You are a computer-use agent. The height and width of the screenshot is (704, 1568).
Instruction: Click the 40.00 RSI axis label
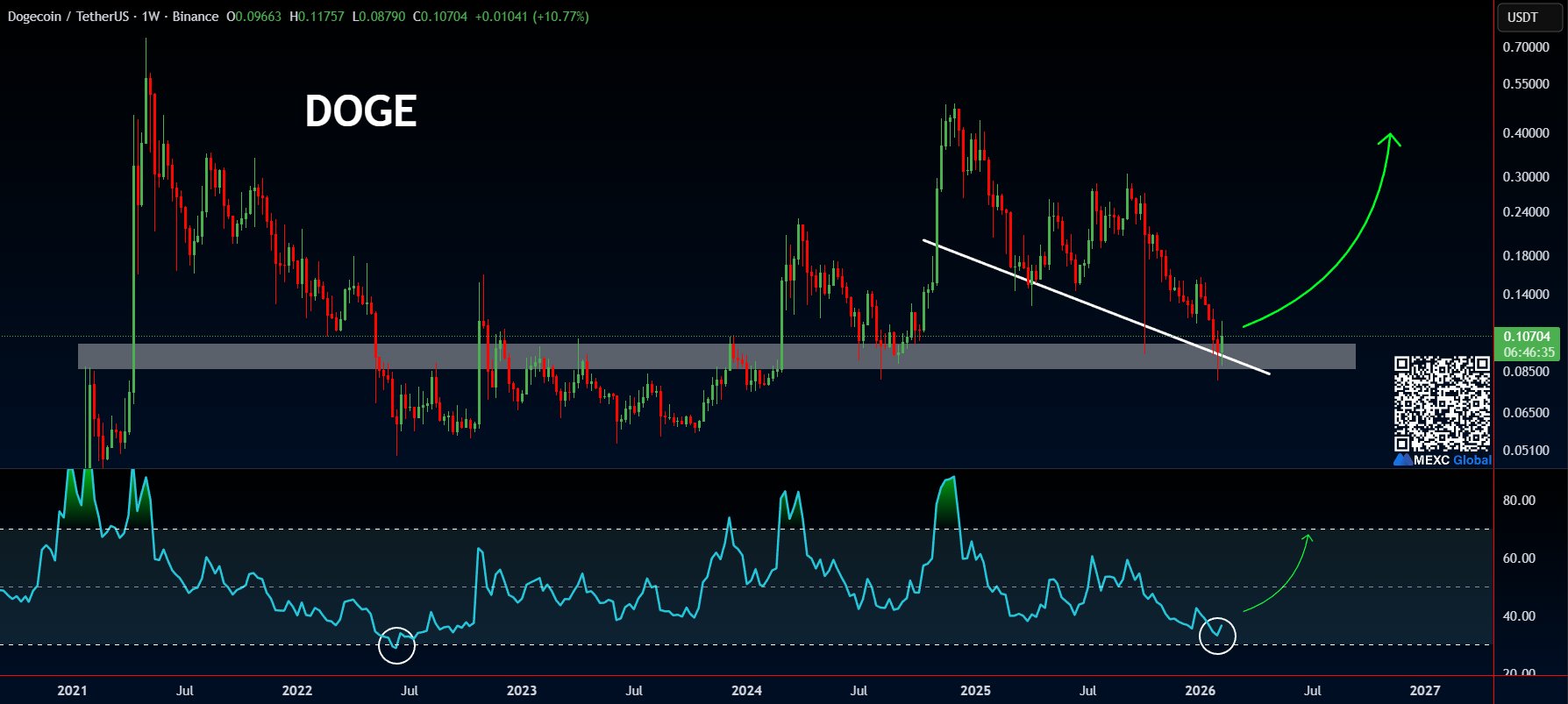(1519, 616)
